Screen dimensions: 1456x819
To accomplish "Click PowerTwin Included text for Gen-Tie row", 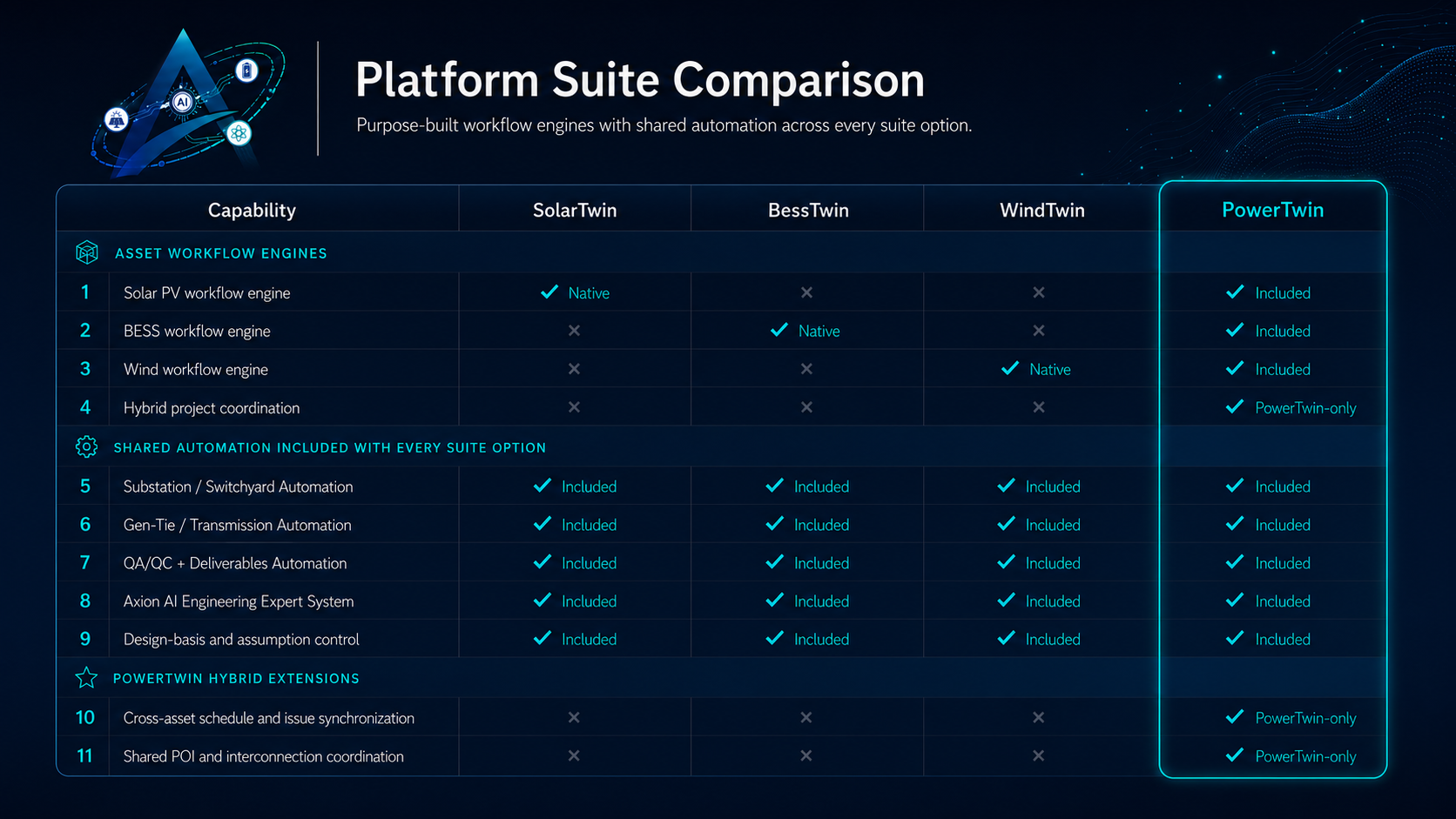I will pyautogui.click(x=1283, y=525).
